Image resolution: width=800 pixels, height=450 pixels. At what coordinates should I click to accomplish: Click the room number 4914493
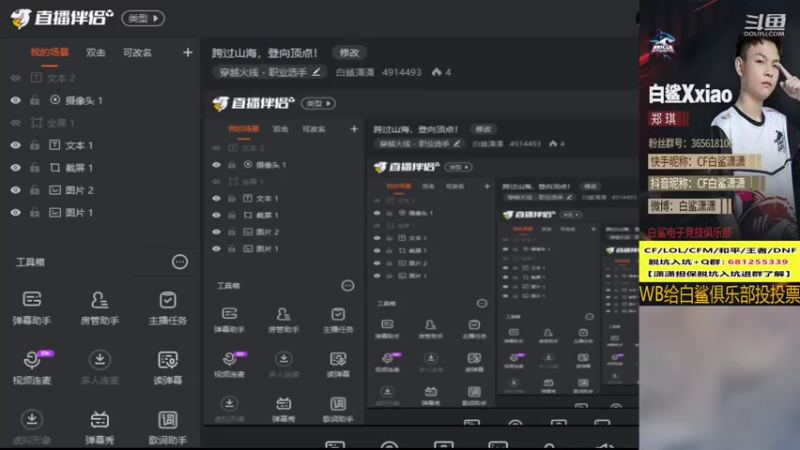pos(402,72)
